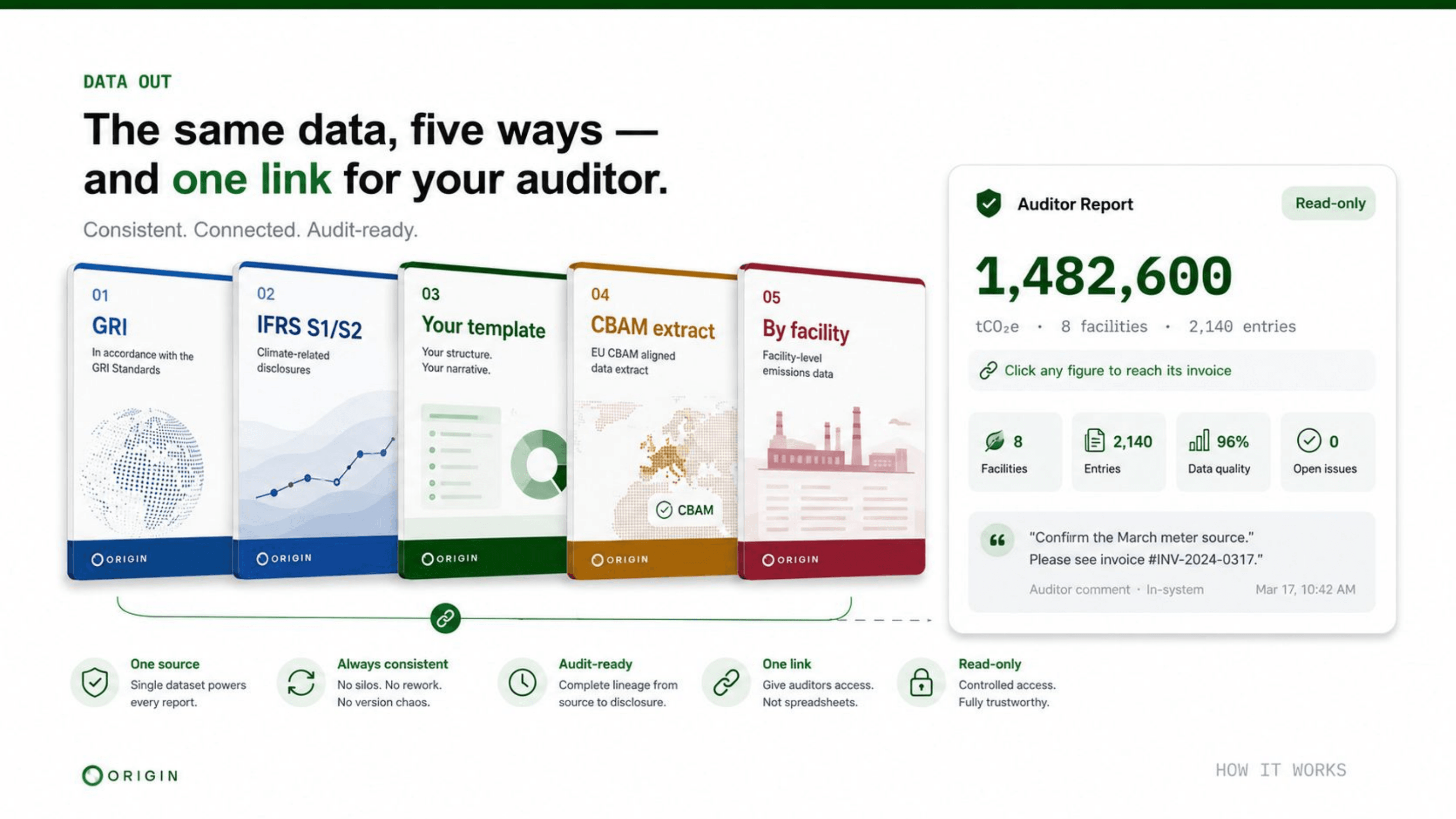Click the 'HOW IT WORKS' footer label
Viewport: 1456px width, 819px height.
(1281, 770)
